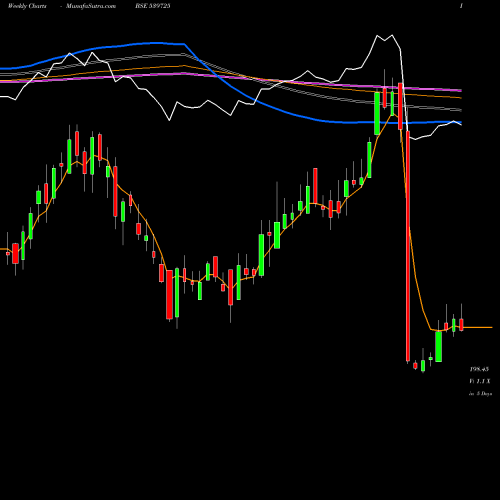Click the large green candle after the crash low
500x500 pixels.
click(x=439, y=346)
